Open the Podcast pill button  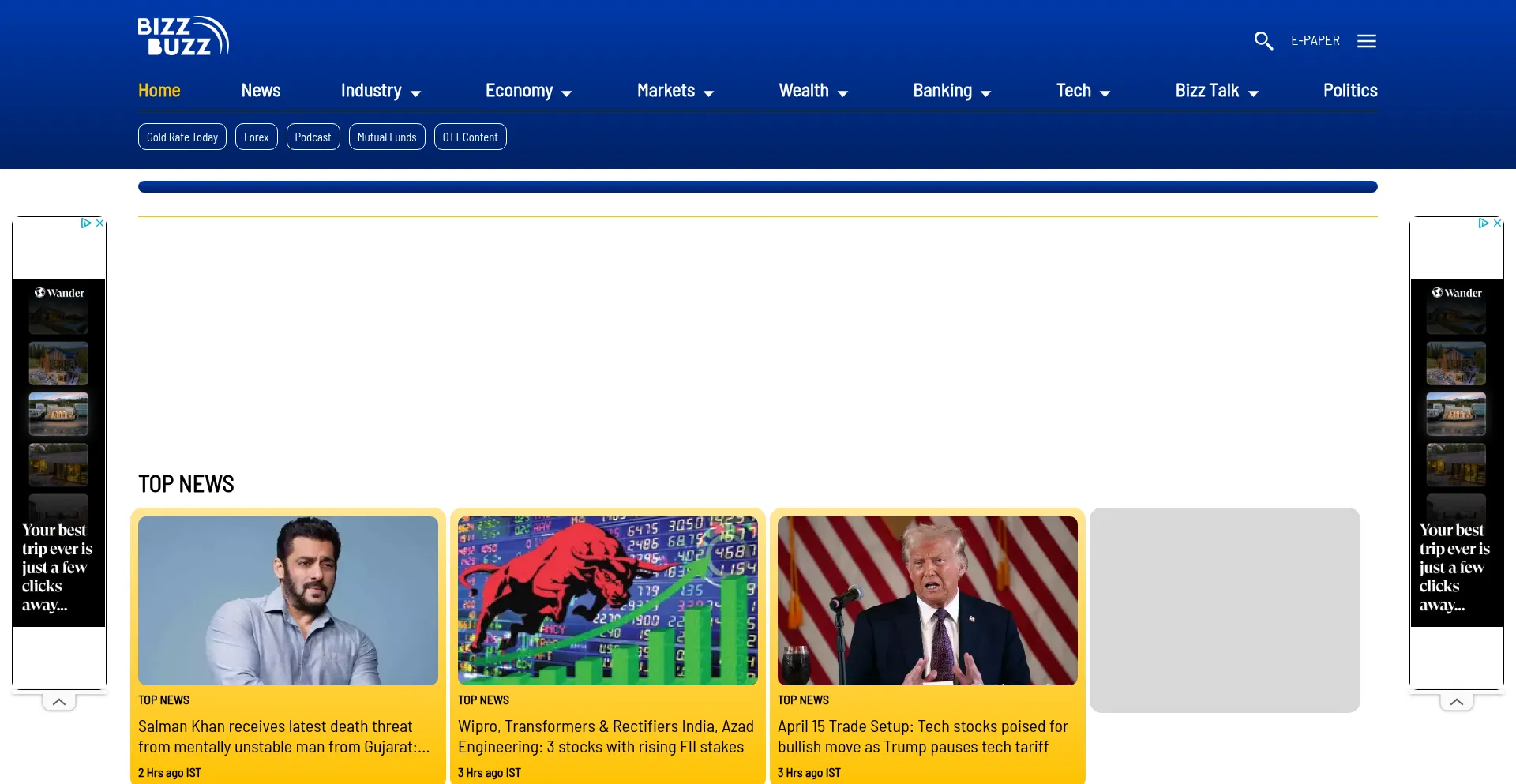click(x=313, y=137)
